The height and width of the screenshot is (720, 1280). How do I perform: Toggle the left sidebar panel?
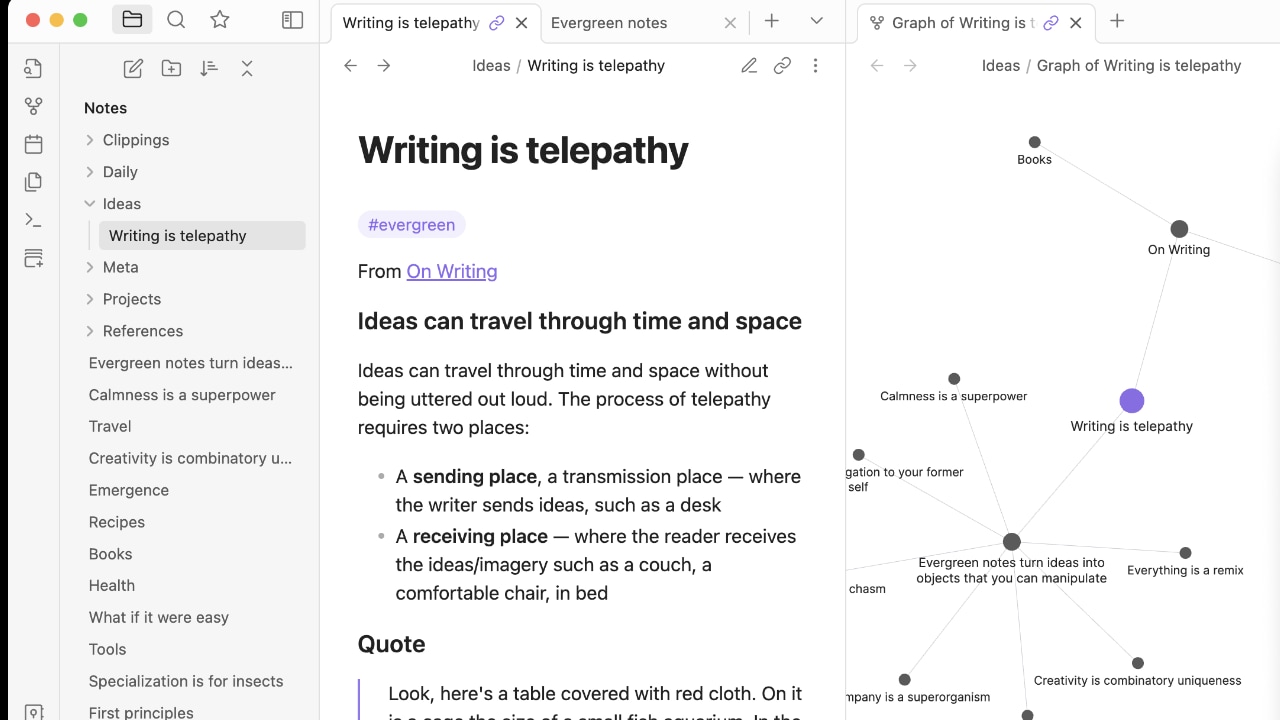point(292,20)
